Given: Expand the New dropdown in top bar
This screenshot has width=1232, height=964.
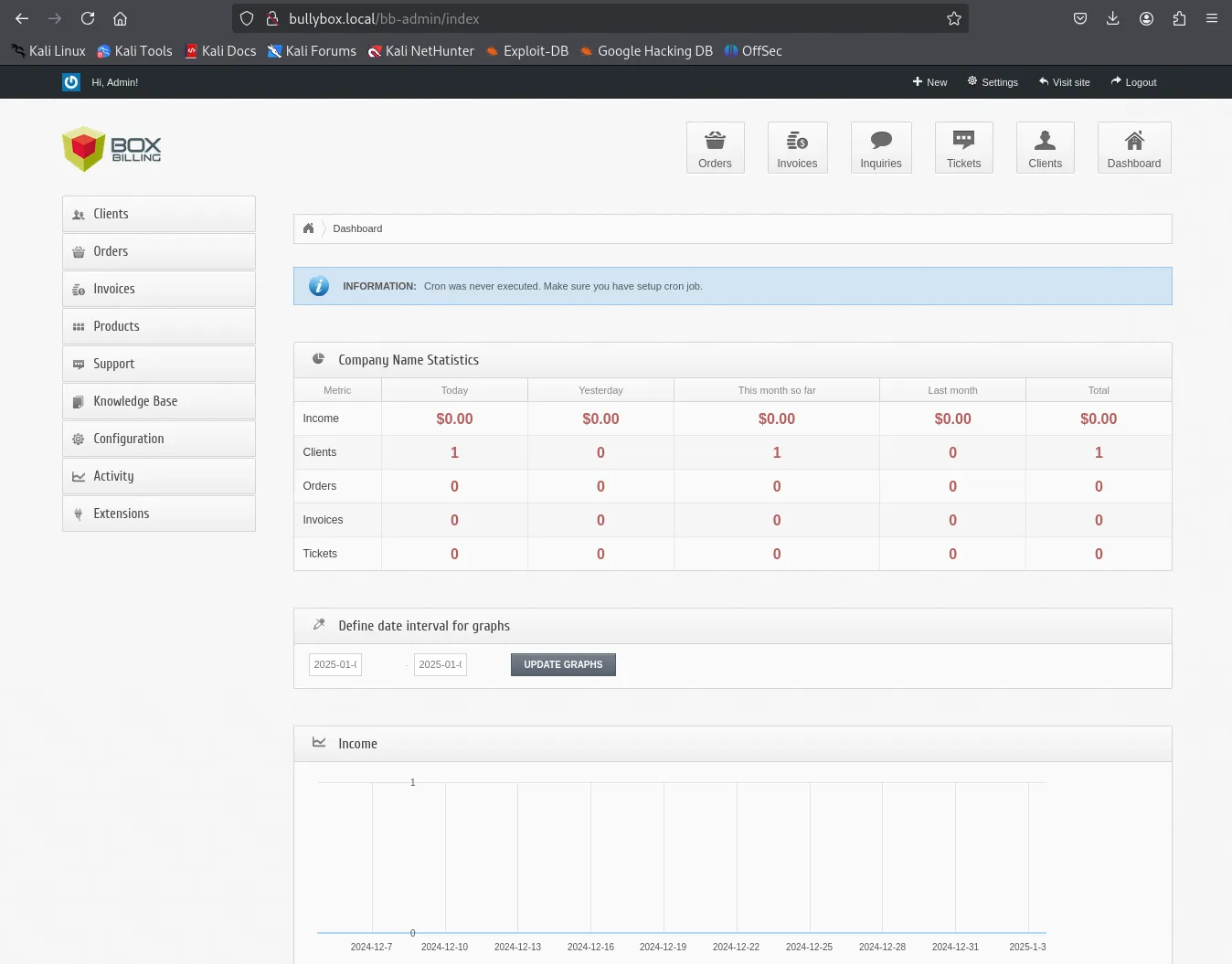Looking at the screenshot, I should pos(929,82).
